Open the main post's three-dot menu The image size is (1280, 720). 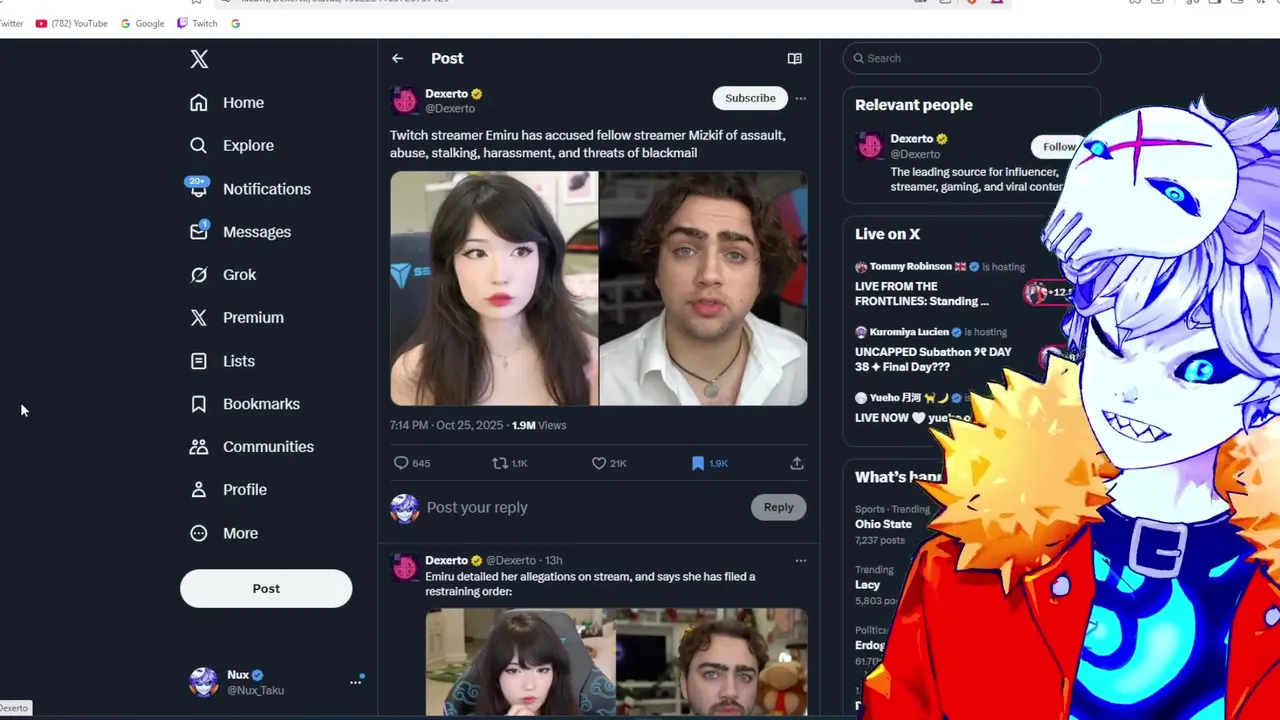800,98
